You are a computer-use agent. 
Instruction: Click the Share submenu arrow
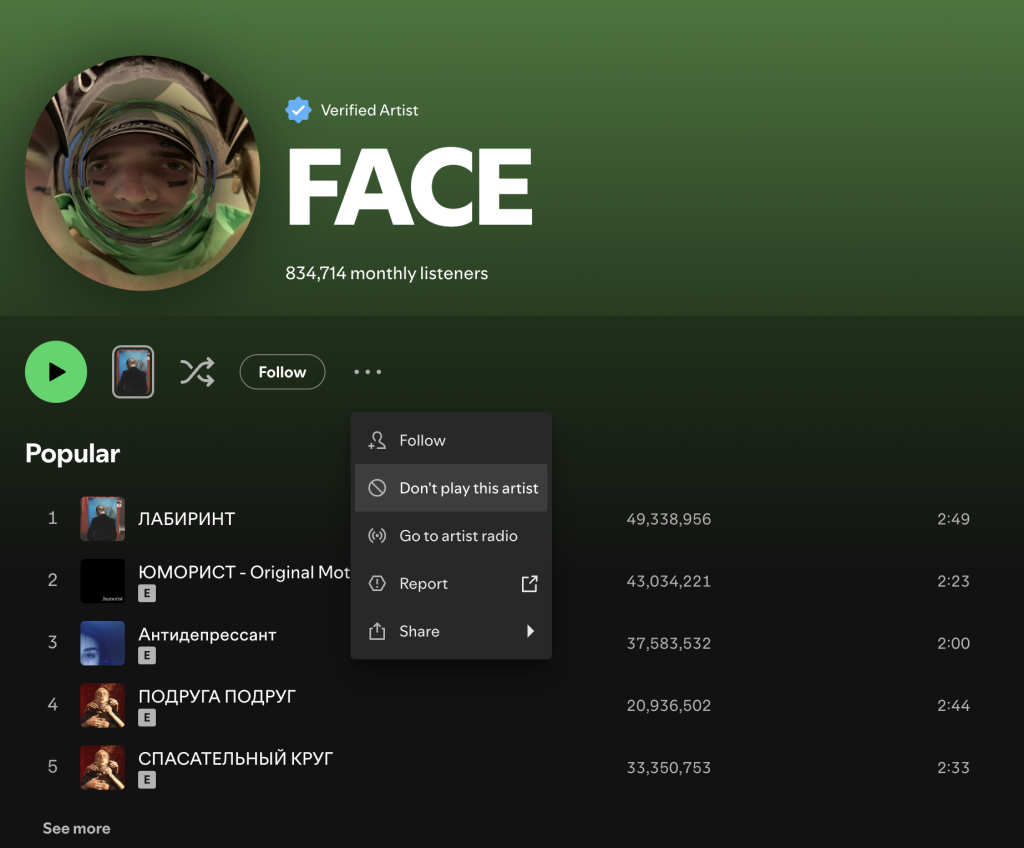(x=530, y=631)
